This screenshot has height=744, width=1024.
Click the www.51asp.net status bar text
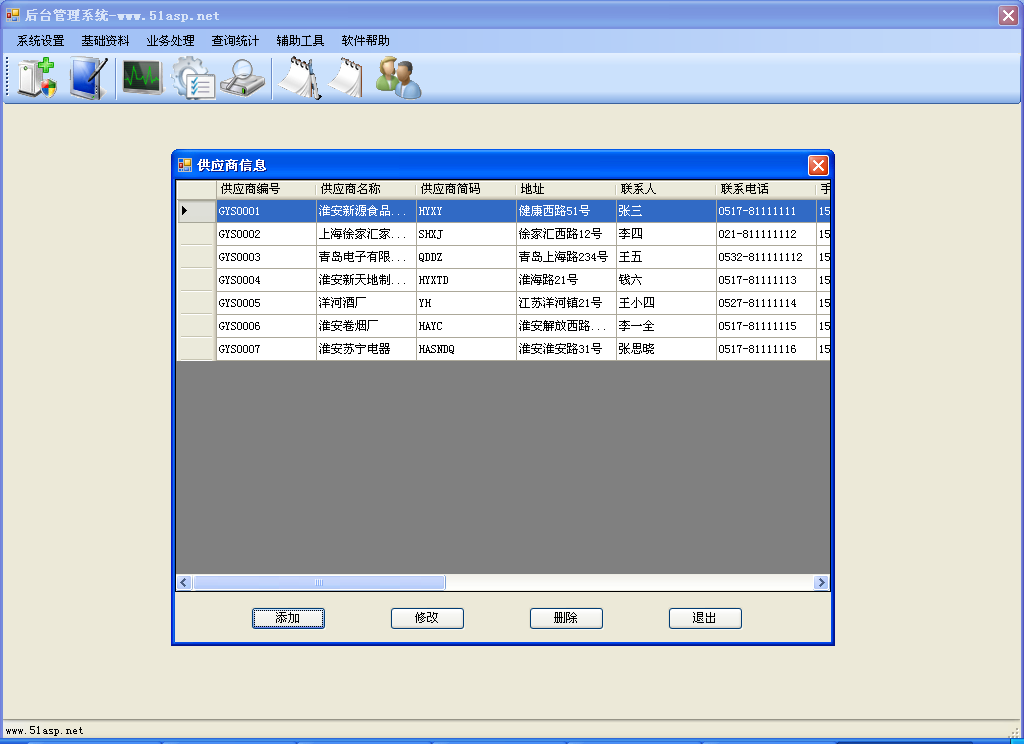pyautogui.click(x=44, y=730)
